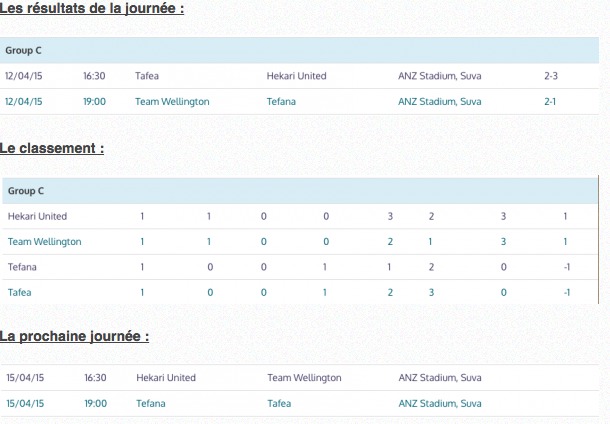610x424 pixels.
Task: Click ANZ Stadium, Suva in the 2-1 result row
Action: (439, 101)
